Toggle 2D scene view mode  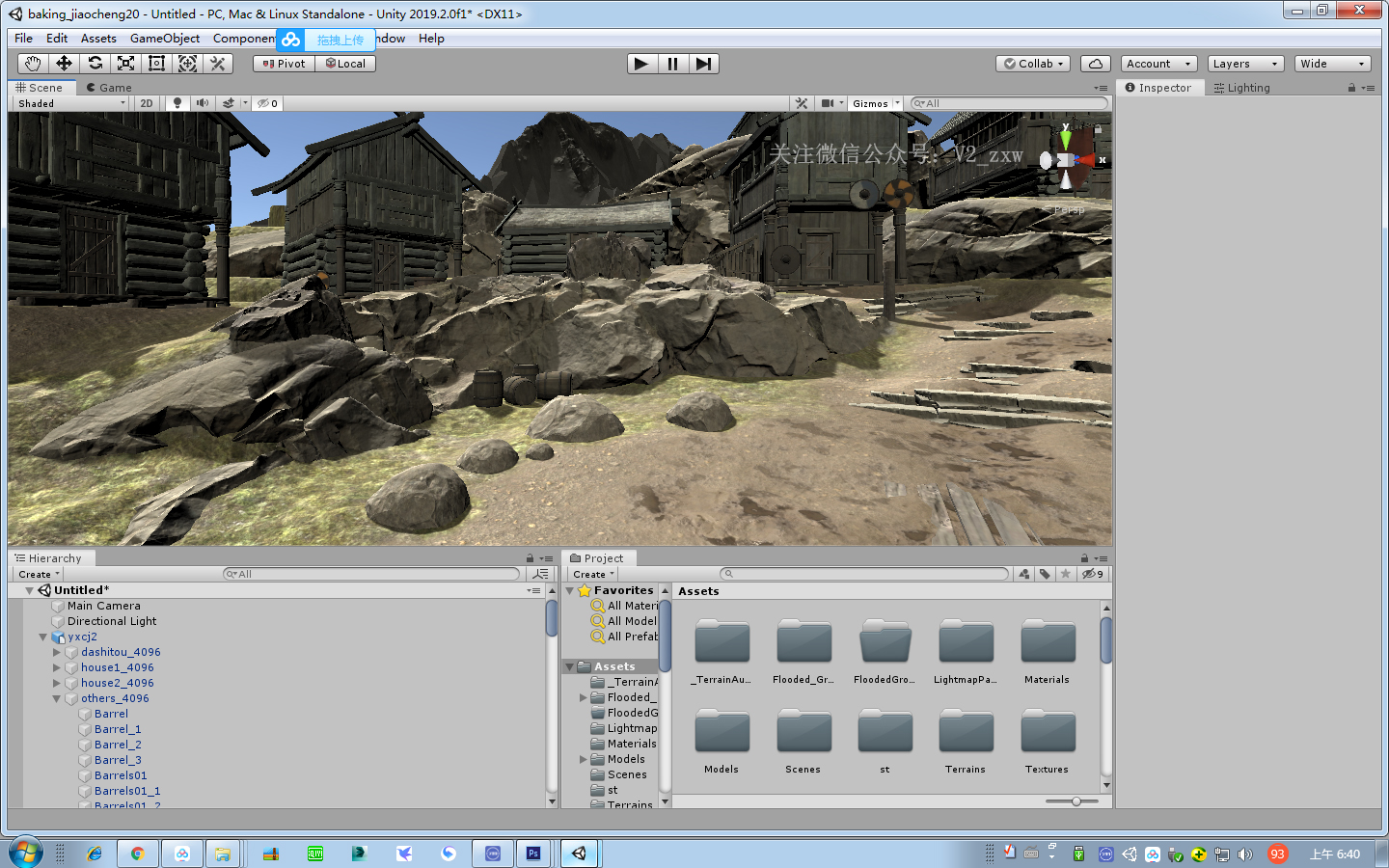click(147, 103)
